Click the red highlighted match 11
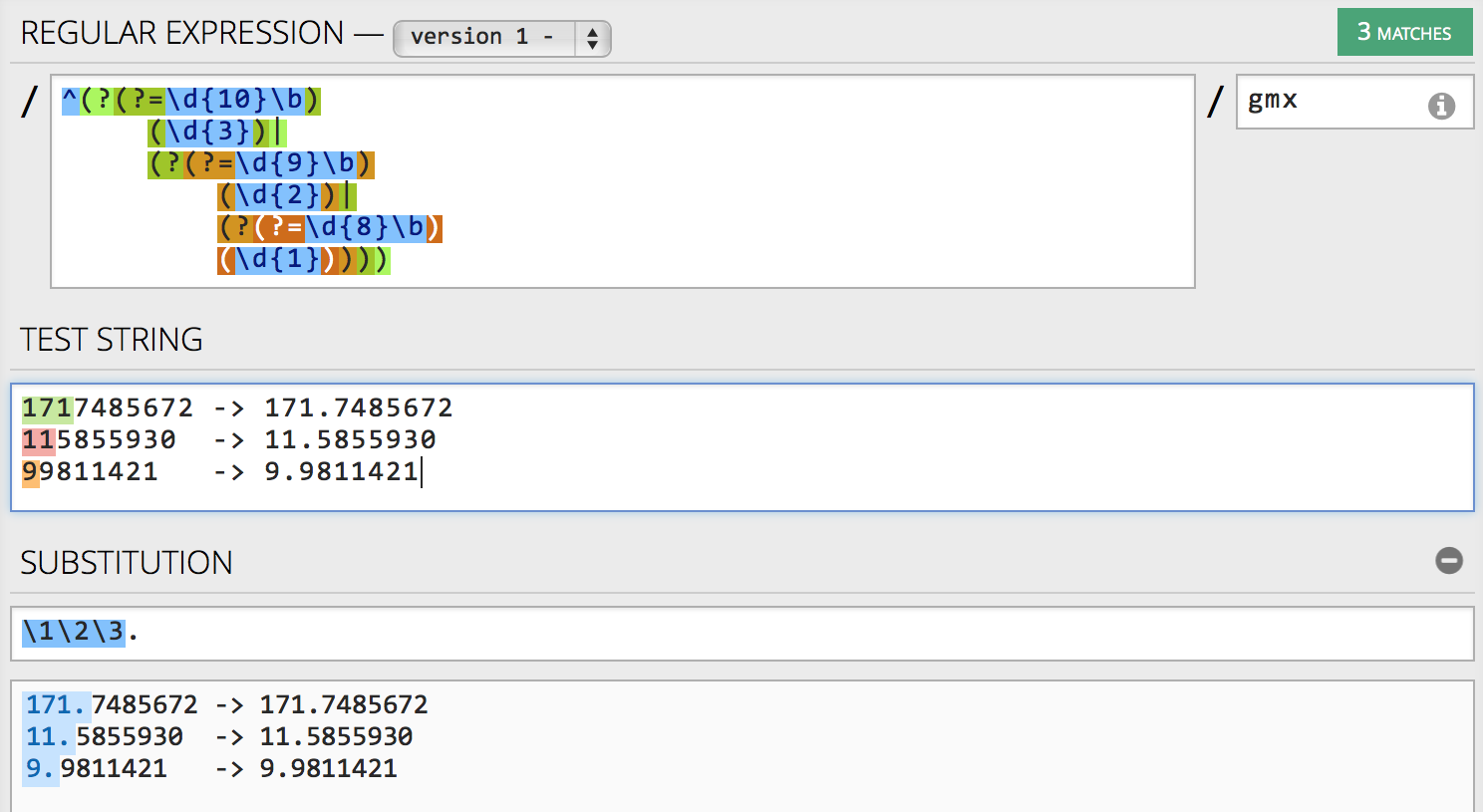 [x=39, y=440]
